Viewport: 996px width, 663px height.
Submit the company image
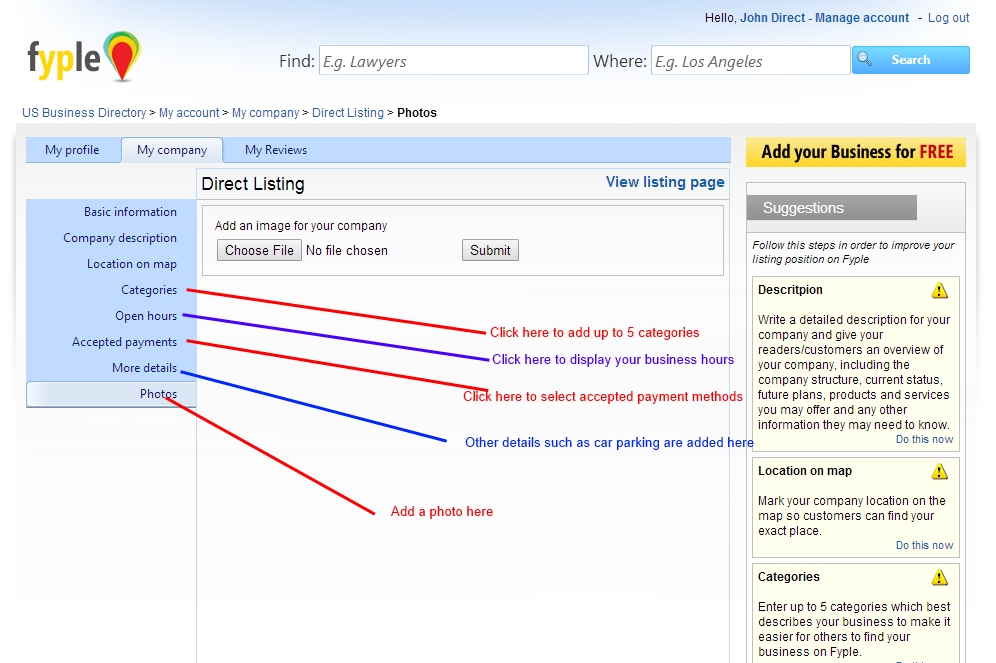(490, 250)
